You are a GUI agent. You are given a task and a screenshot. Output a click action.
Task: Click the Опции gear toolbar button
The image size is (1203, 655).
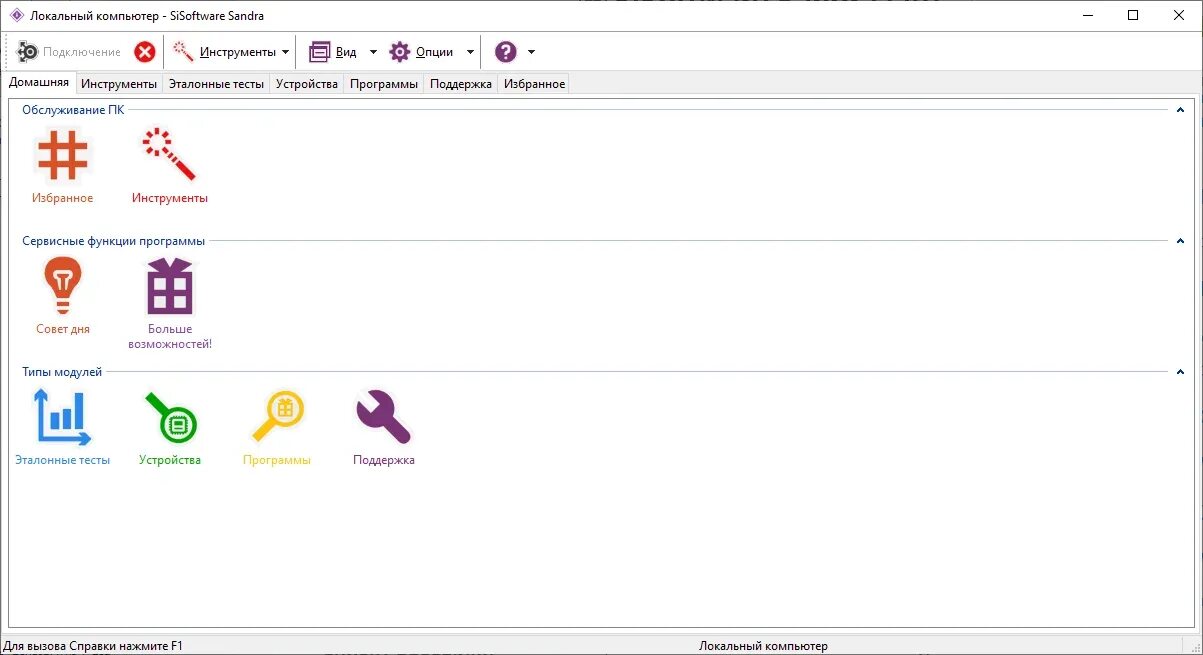coord(421,52)
